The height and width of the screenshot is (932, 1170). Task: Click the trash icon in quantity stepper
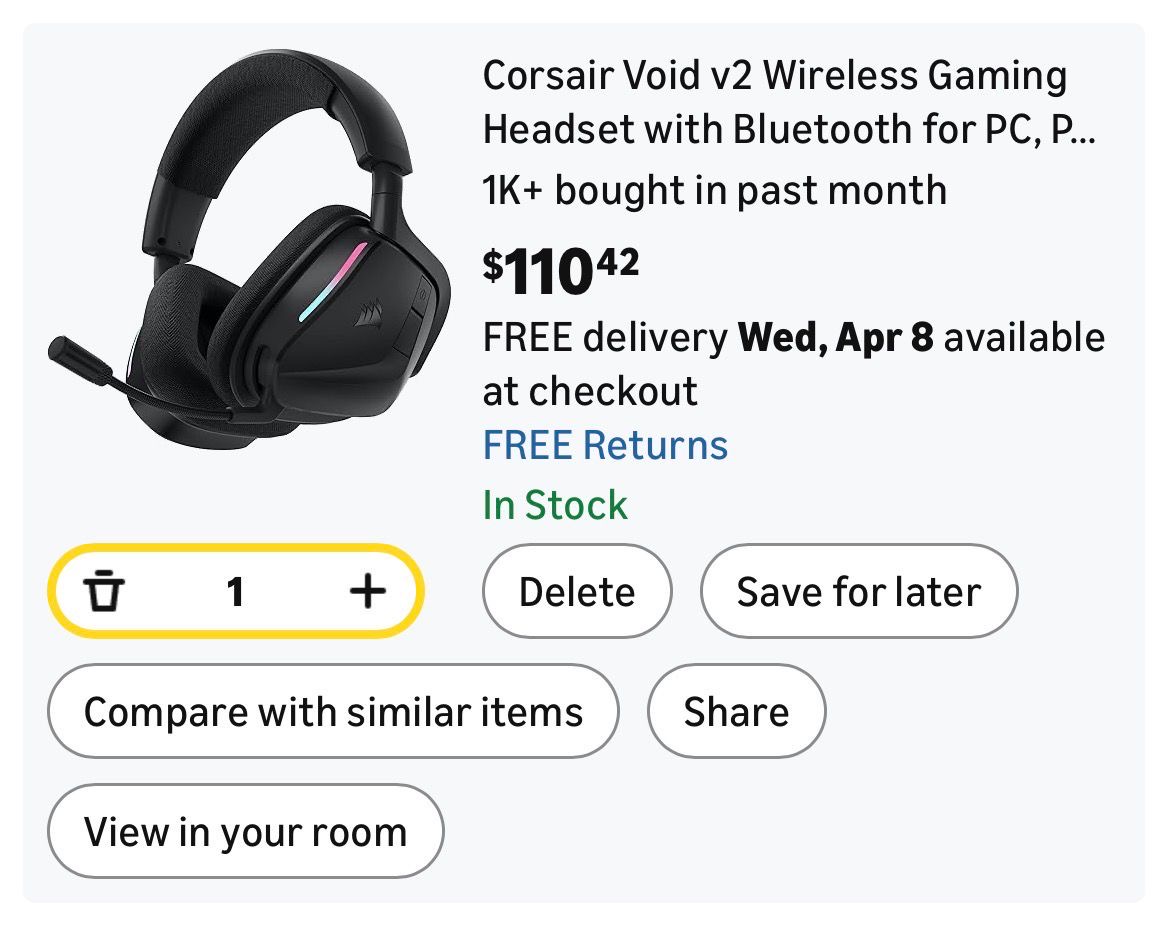click(104, 592)
